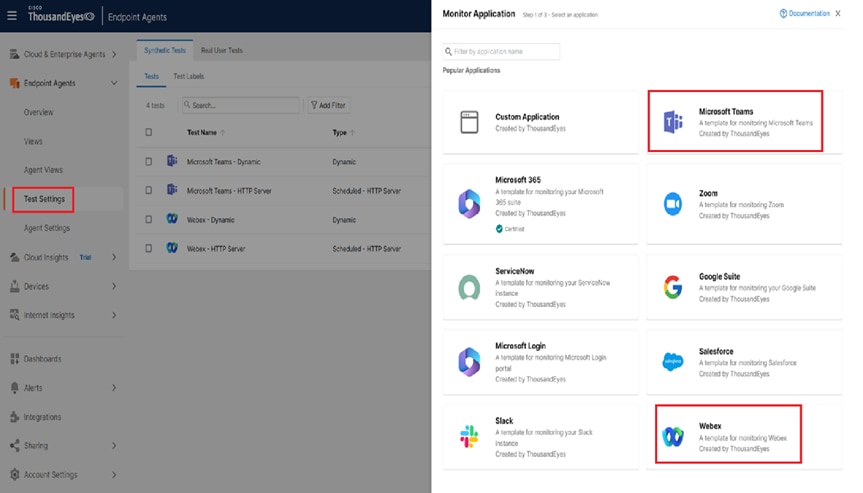The width and height of the screenshot is (863, 493).
Task: Expand the Cloud Insights chevron
Action: click(114, 257)
